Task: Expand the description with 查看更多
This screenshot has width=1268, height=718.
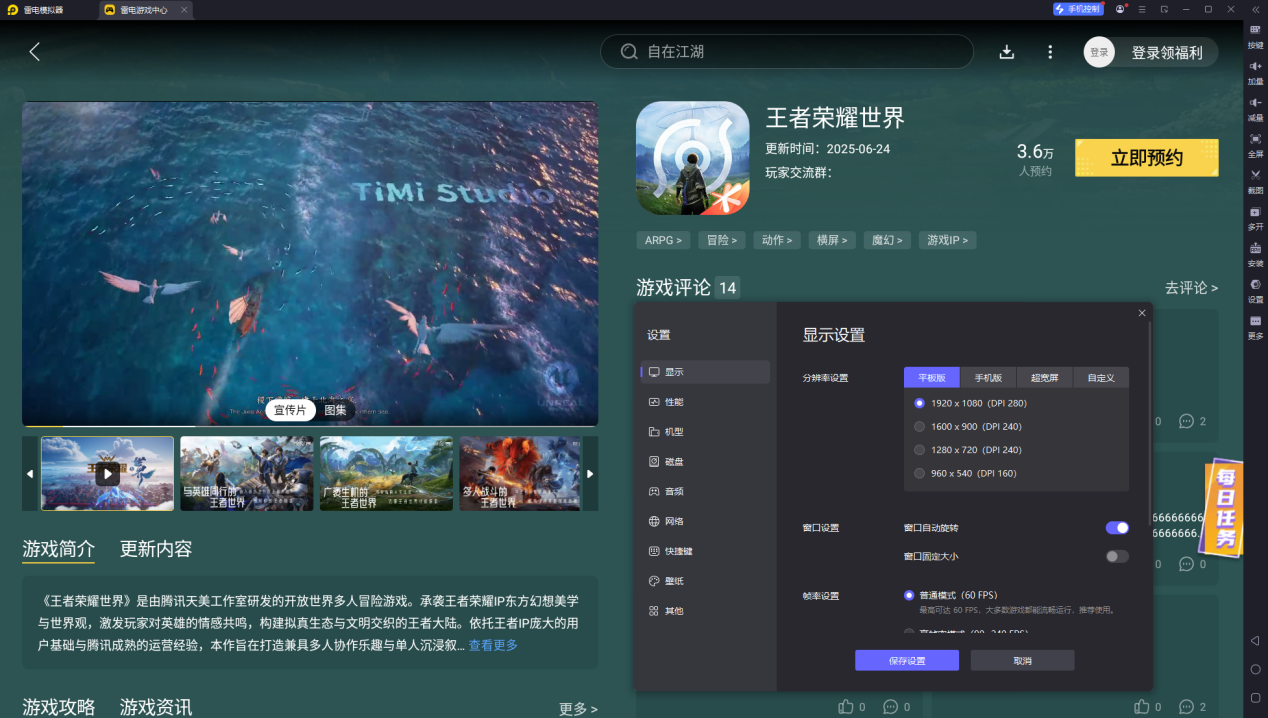Action: [493, 646]
